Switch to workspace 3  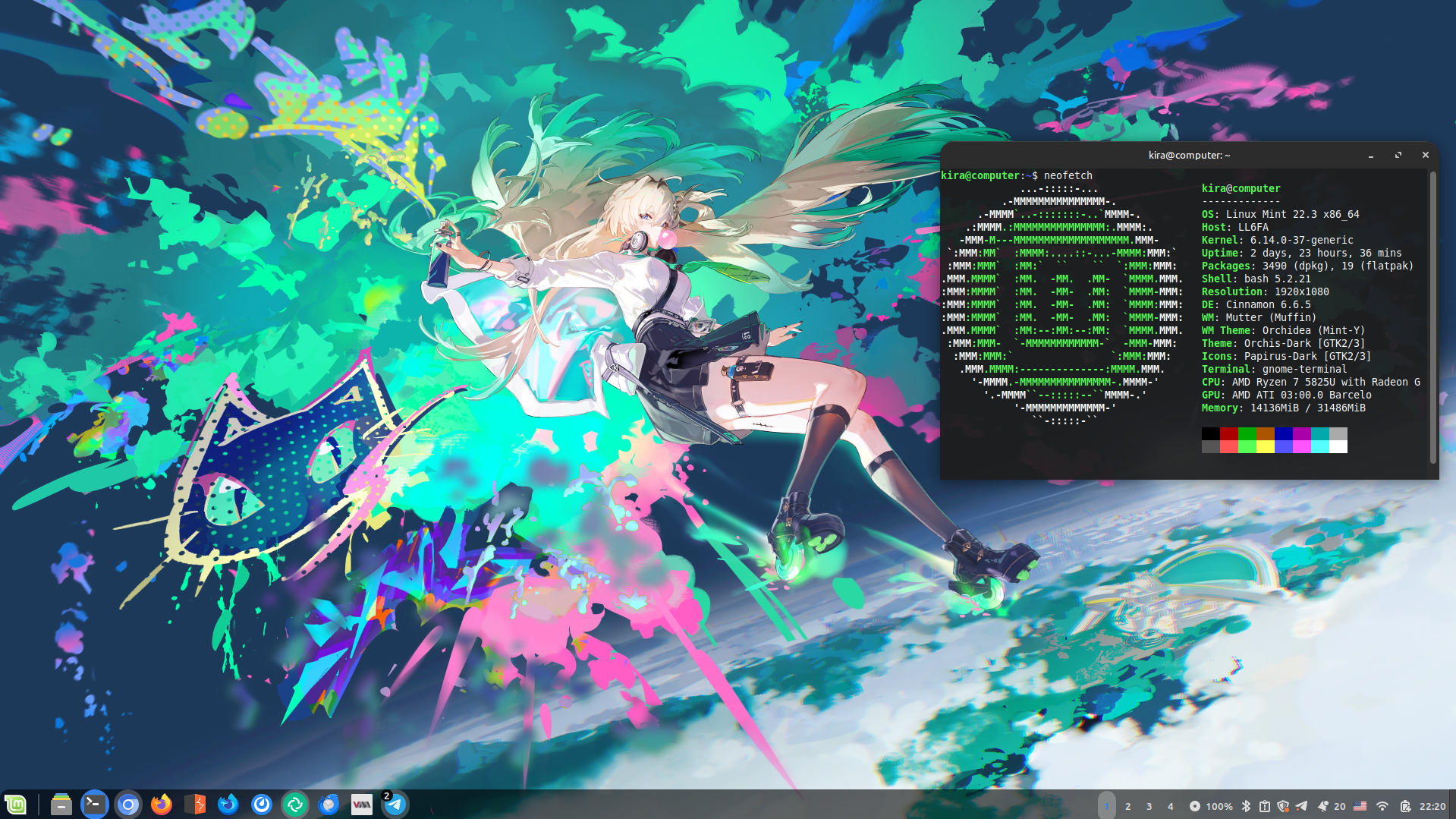(x=1149, y=806)
